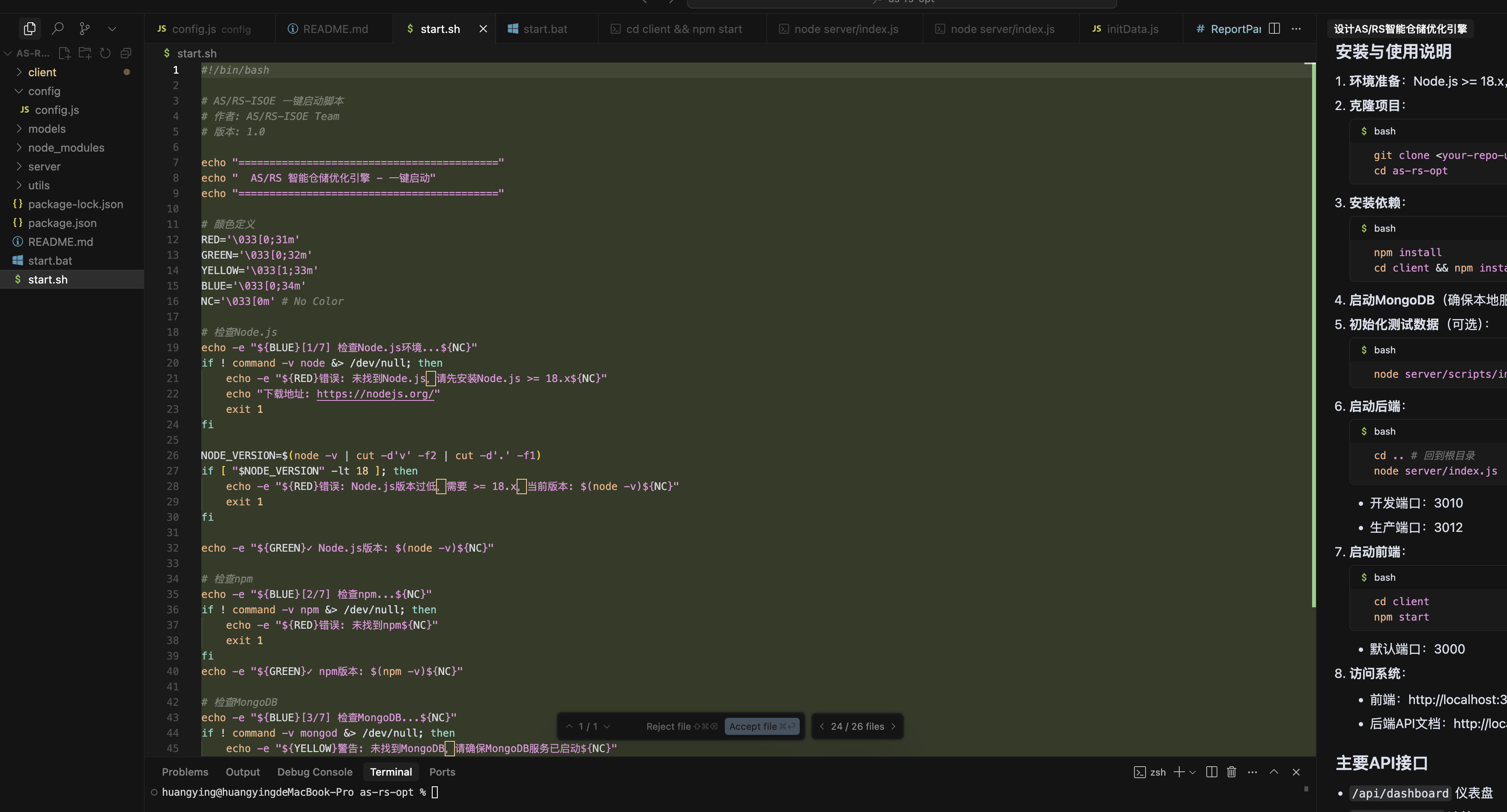This screenshot has width=1507, height=812.
Task: Click bash icon in git clone code block
Action: coord(1364,131)
